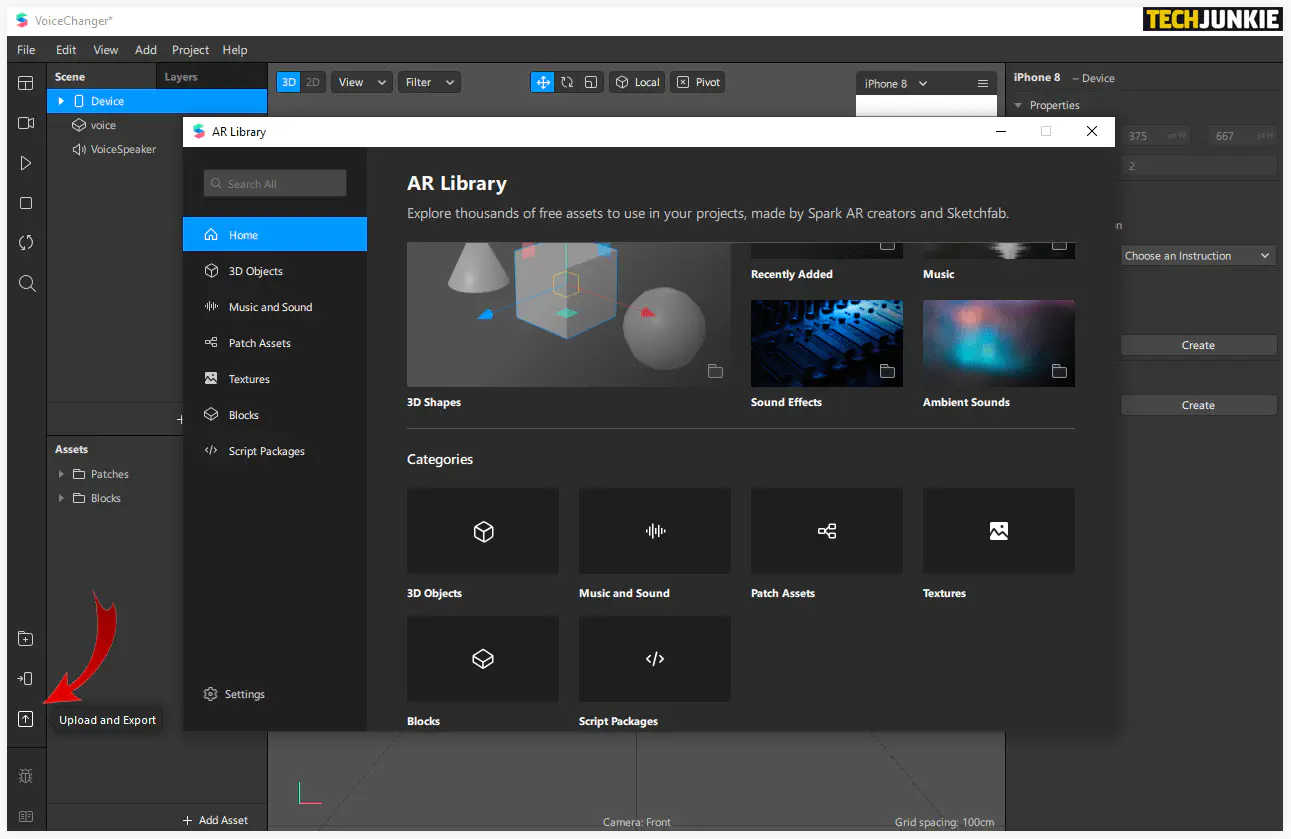Switch viewport to 3D mode
Image resolution: width=1291 pixels, height=839 pixels.
point(289,82)
